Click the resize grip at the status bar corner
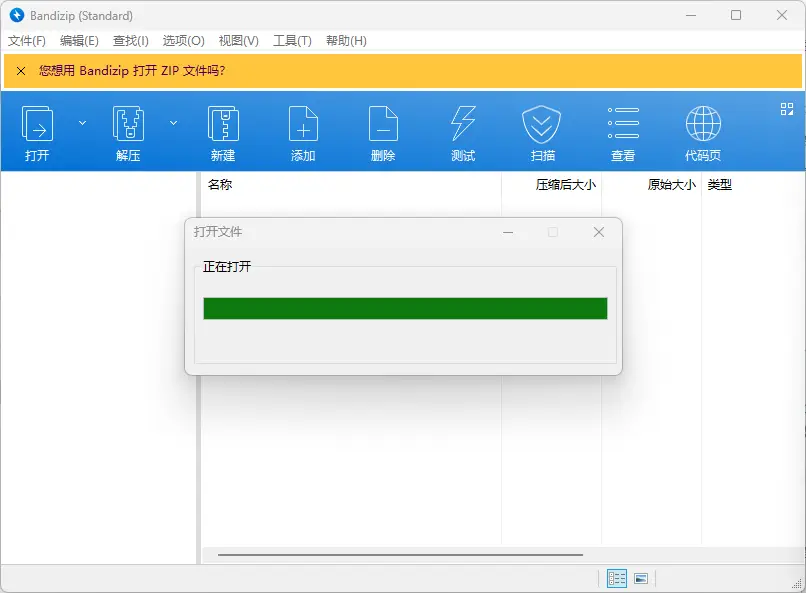 pos(797,584)
